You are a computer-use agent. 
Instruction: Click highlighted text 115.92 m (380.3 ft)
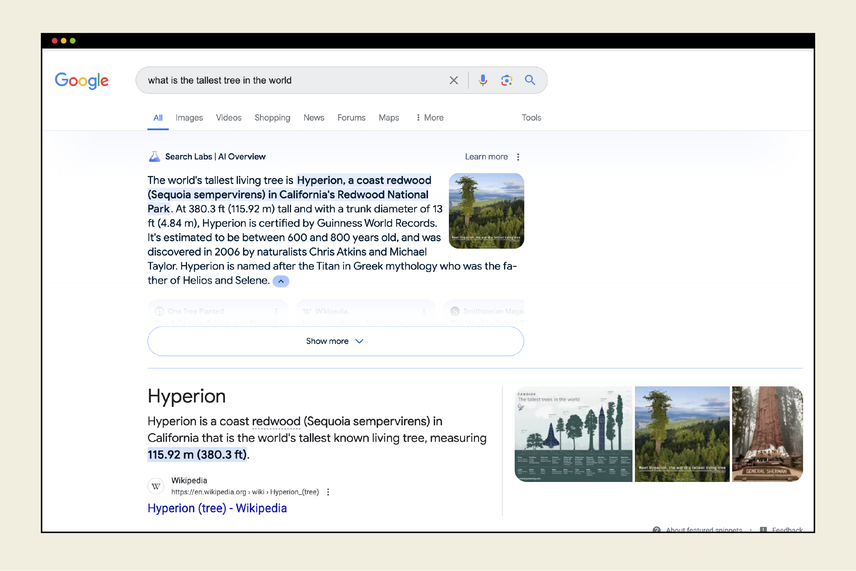click(197, 454)
